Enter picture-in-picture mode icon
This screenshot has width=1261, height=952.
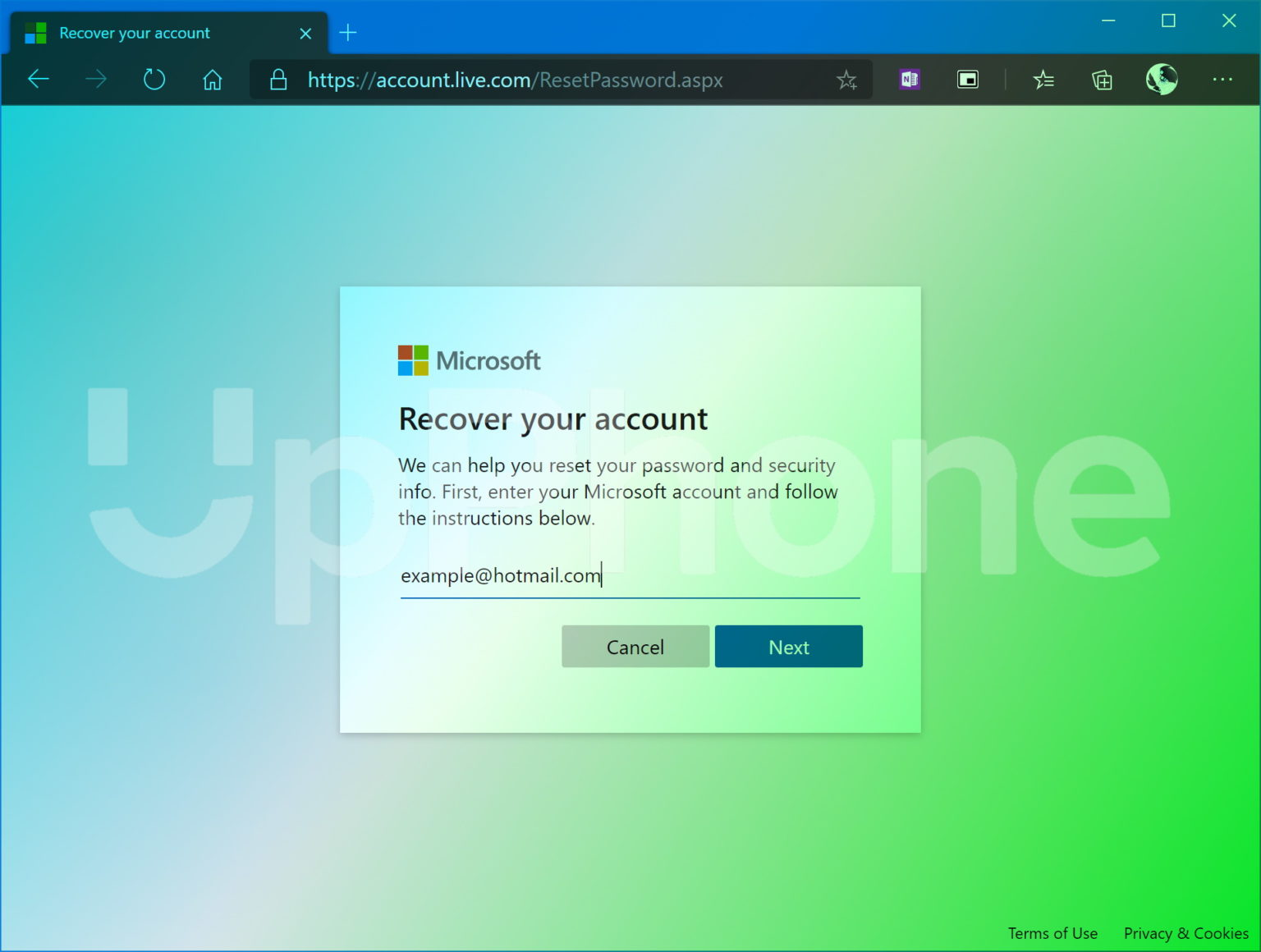point(968,79)
